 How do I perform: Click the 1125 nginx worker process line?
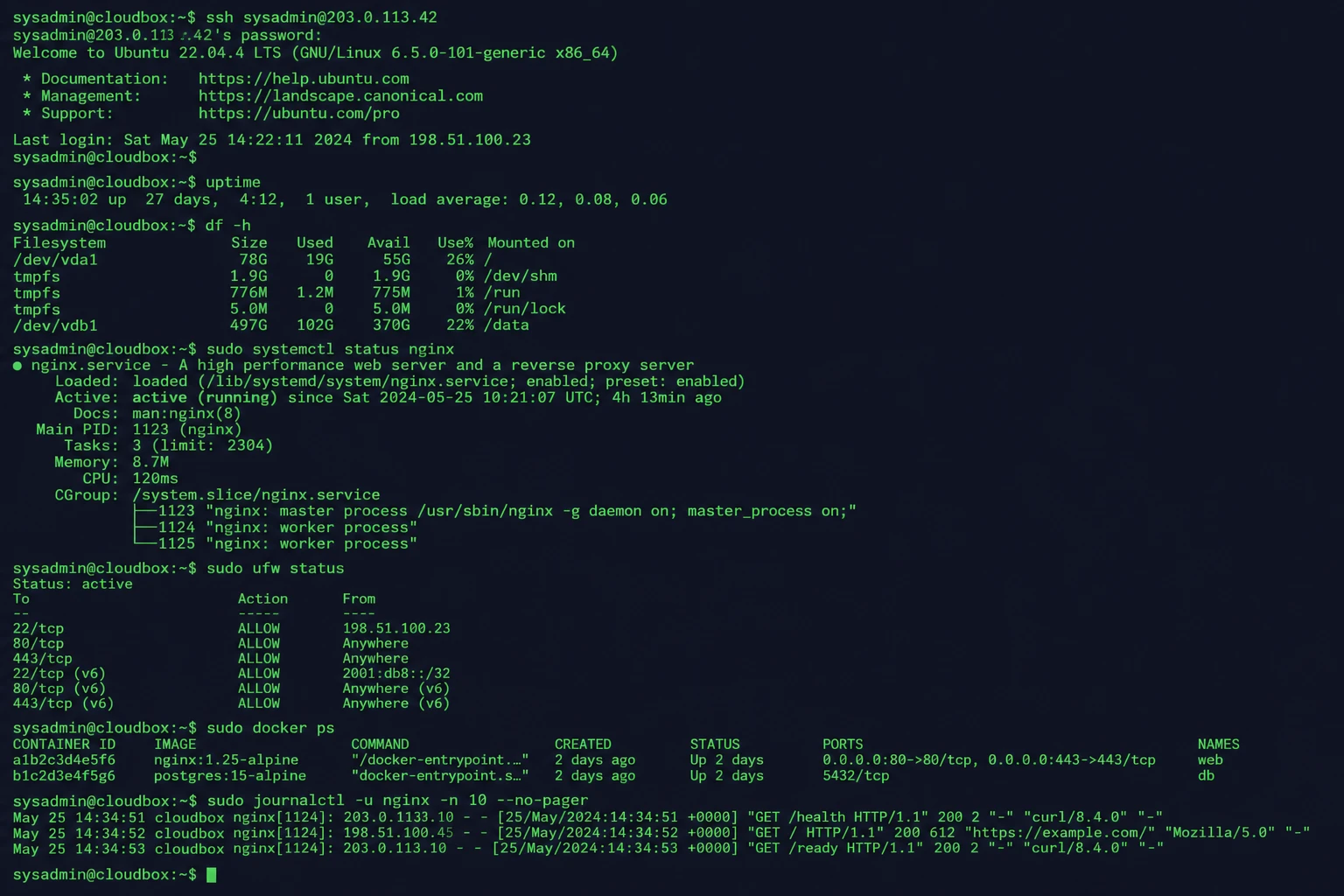coord(275,544)
